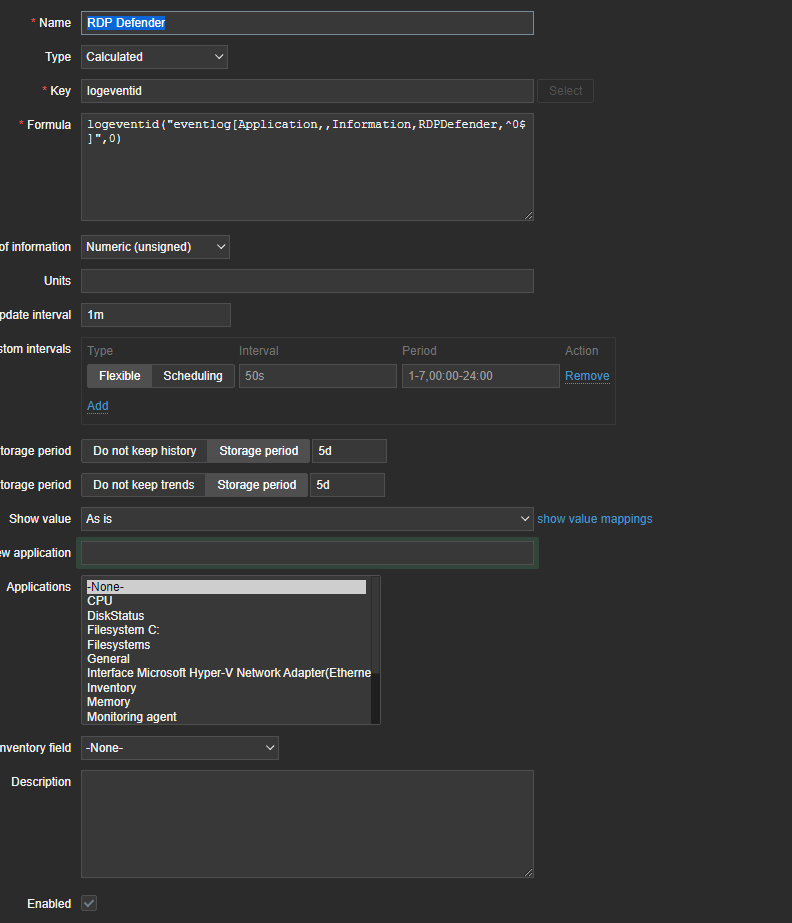Open the show value mappings link
Image resolution: width=792 pixels, height=923 pixels.
tap(594, 519)
